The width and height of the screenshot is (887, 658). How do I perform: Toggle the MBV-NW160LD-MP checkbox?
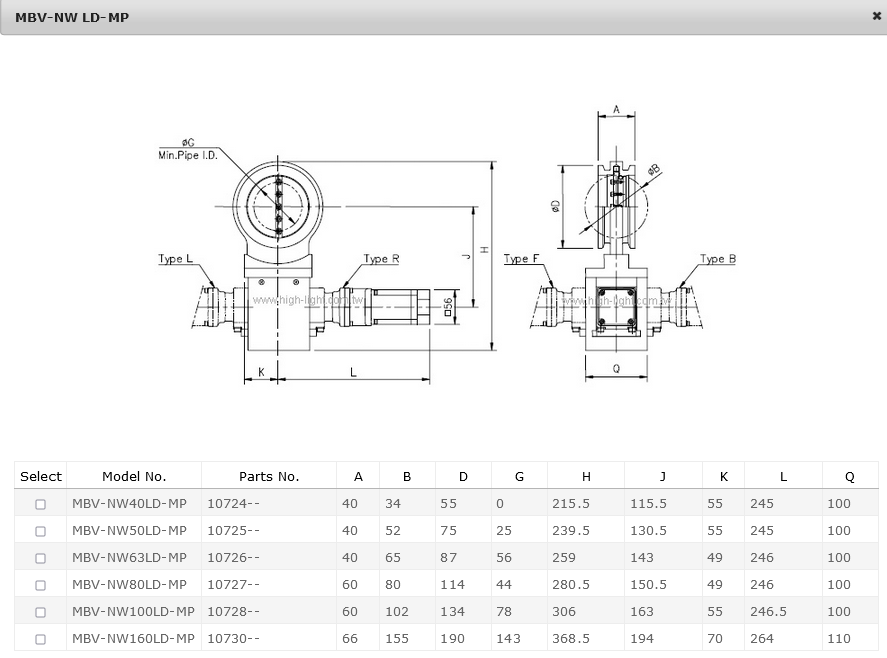point(41,639)
